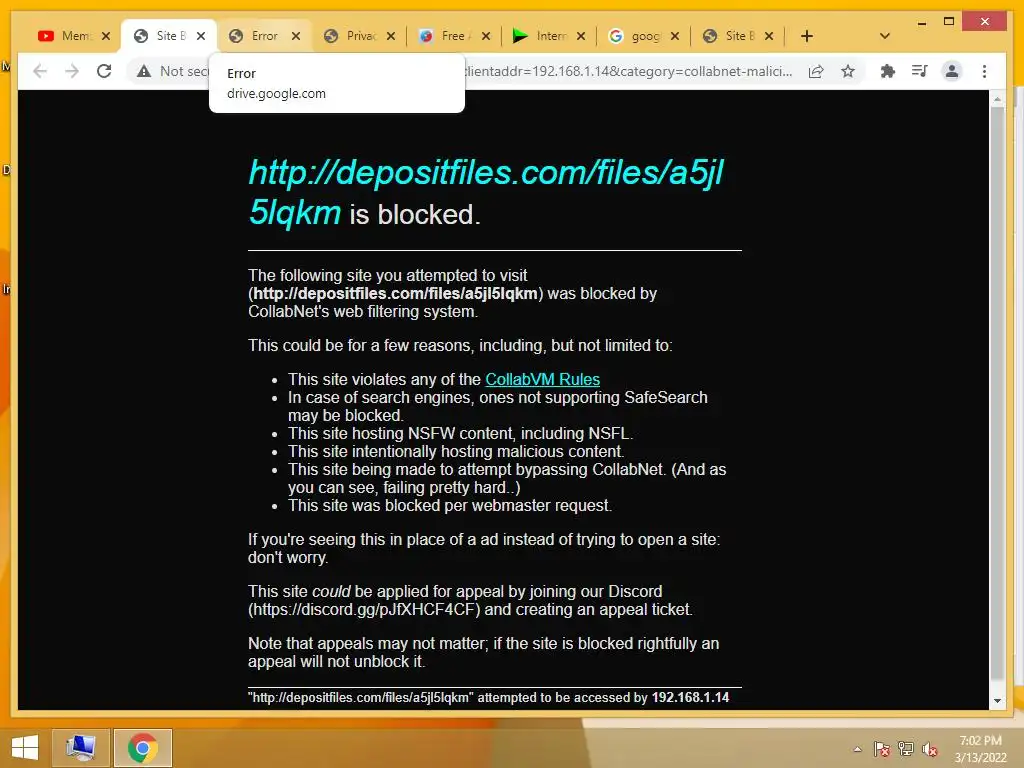
Task: Close the goog tab
Action: [675, 36]
